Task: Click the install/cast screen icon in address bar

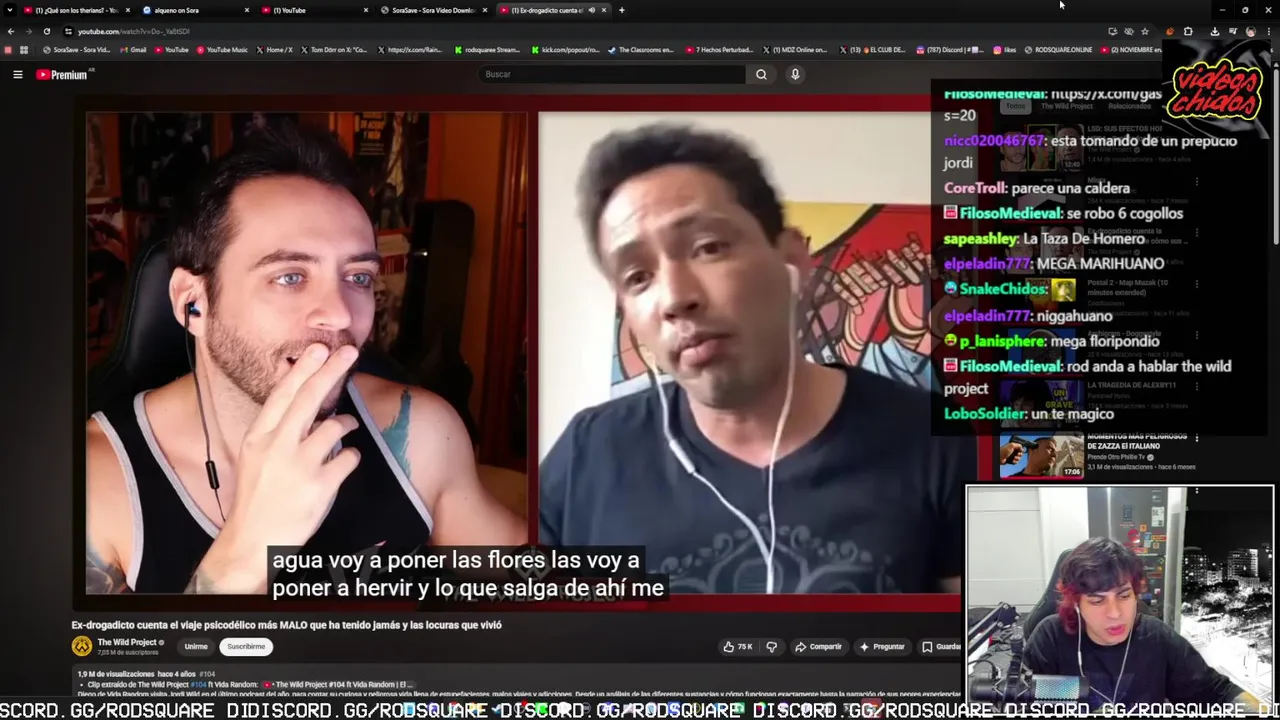Action: 1113,31
